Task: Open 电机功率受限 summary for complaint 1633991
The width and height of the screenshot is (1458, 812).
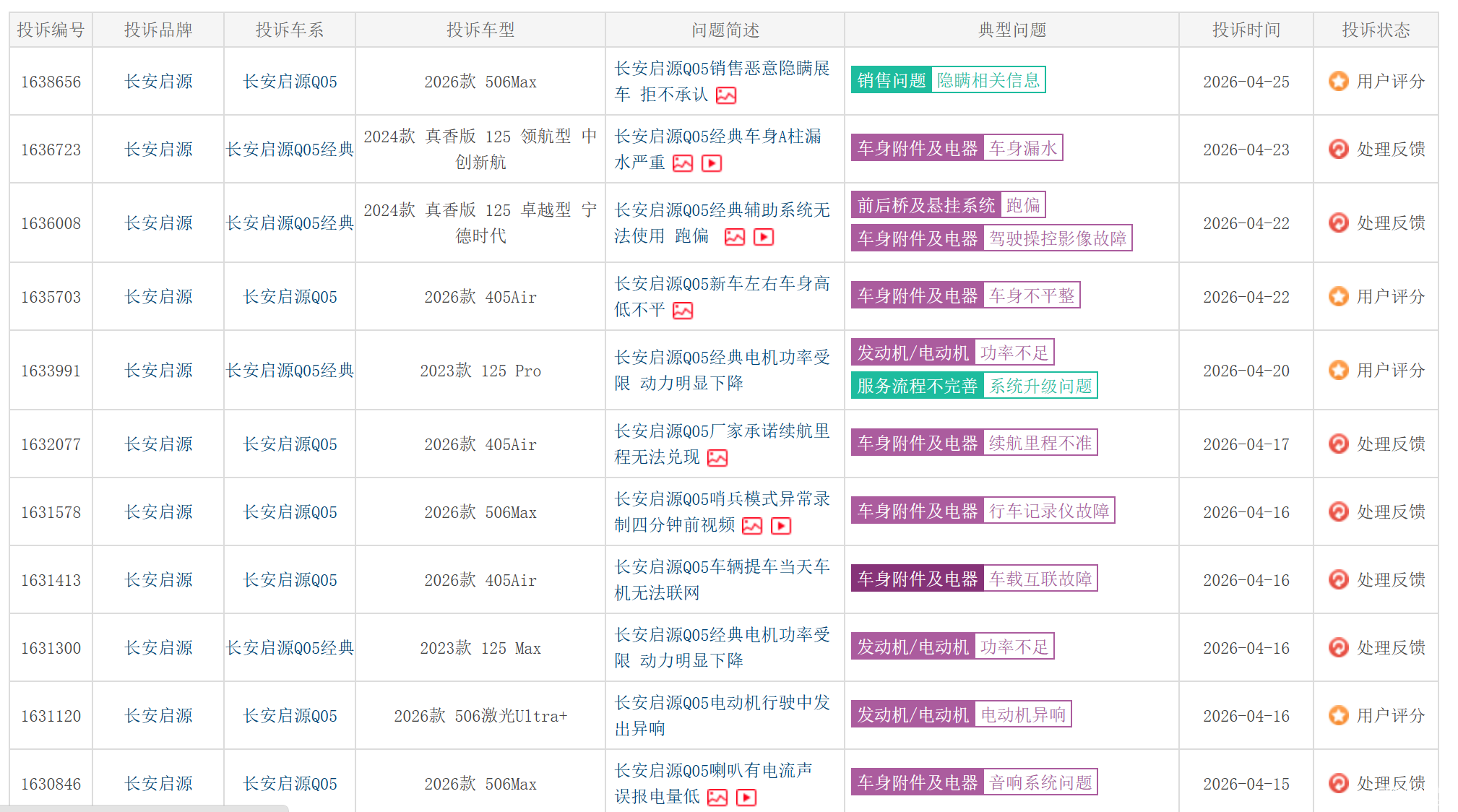Action: (722, 370)
